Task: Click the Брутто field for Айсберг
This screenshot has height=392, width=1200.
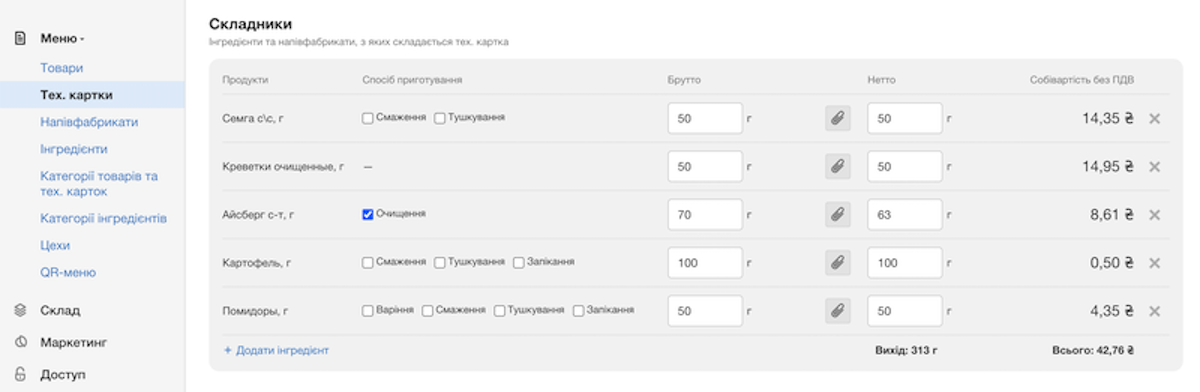Action: click(705, 214)
